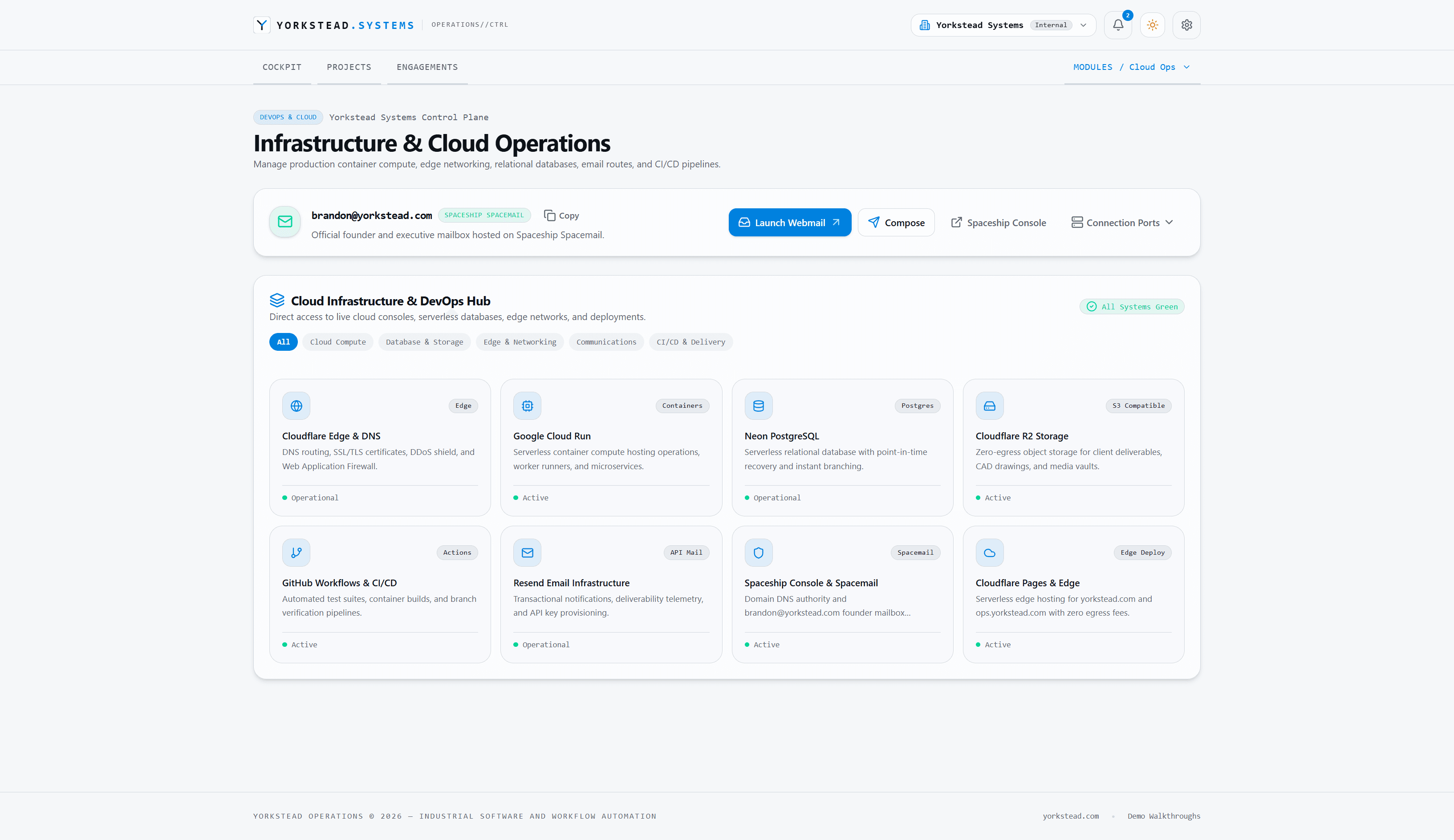
Task: Filter by Cloud Compute
Action: tap(337, 342)
